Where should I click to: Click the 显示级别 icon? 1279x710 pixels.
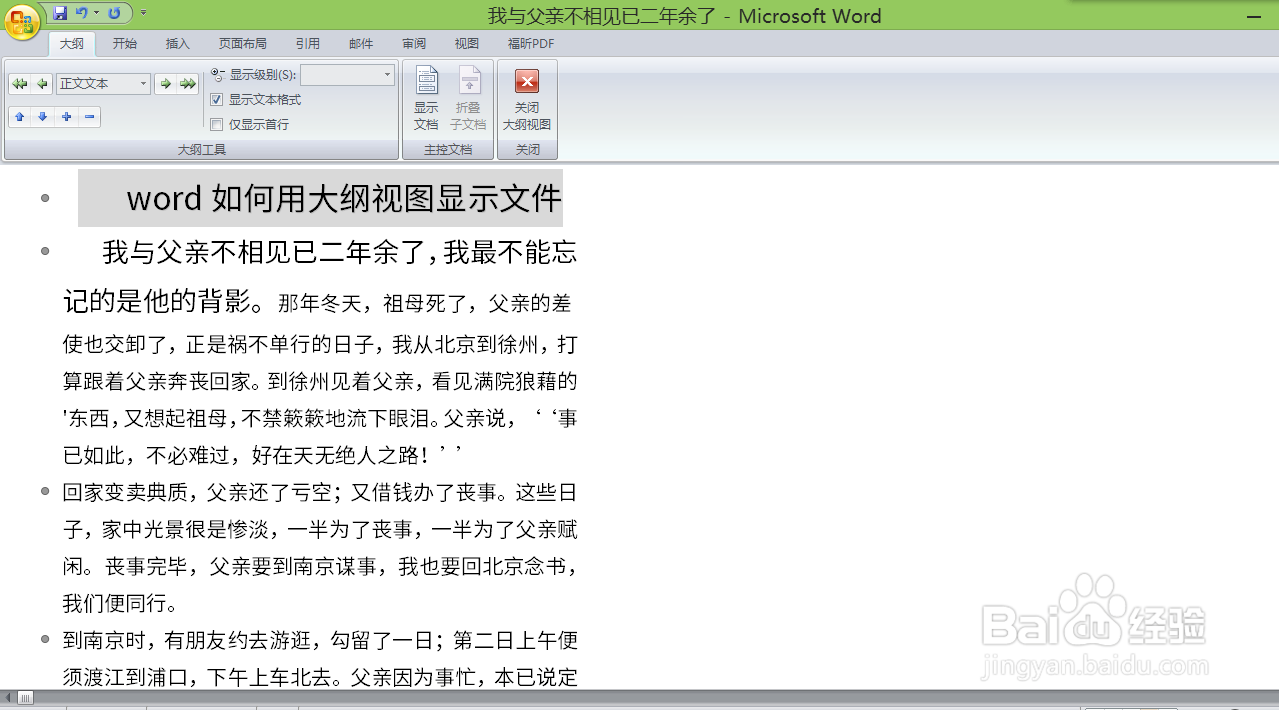click(x=218, y=75)
